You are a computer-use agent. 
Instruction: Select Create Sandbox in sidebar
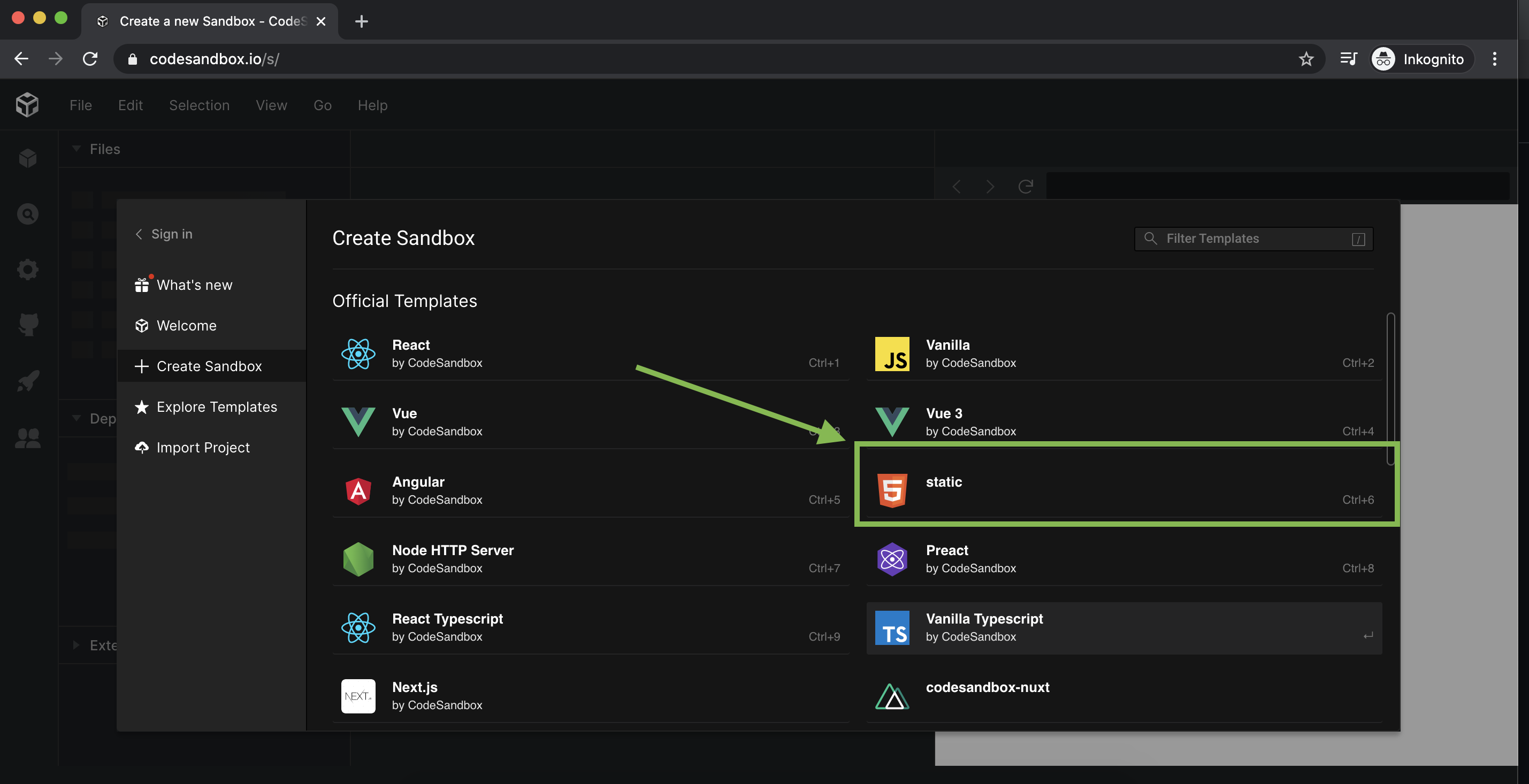pos(211,366)
